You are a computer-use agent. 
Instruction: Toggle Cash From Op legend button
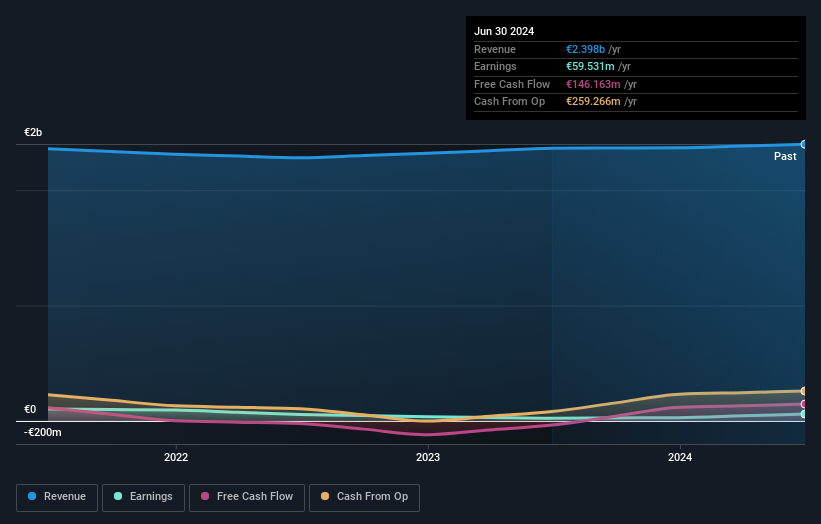pyautogui.click(x=365, y=497)
